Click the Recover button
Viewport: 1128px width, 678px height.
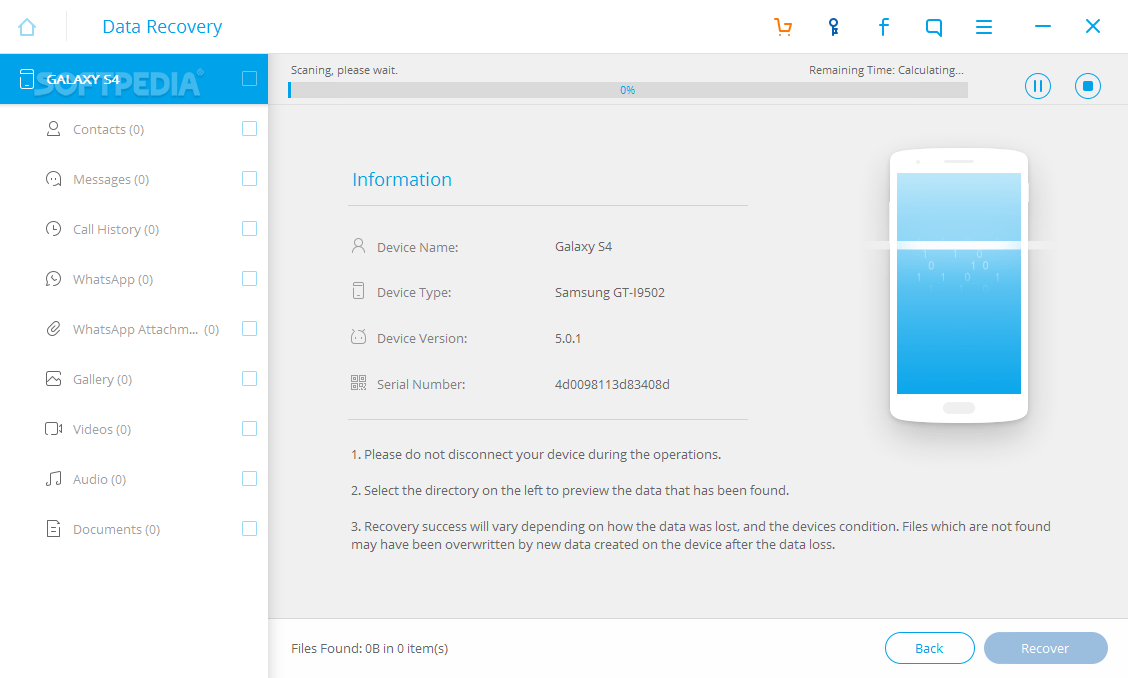[x=1045, y=648]
